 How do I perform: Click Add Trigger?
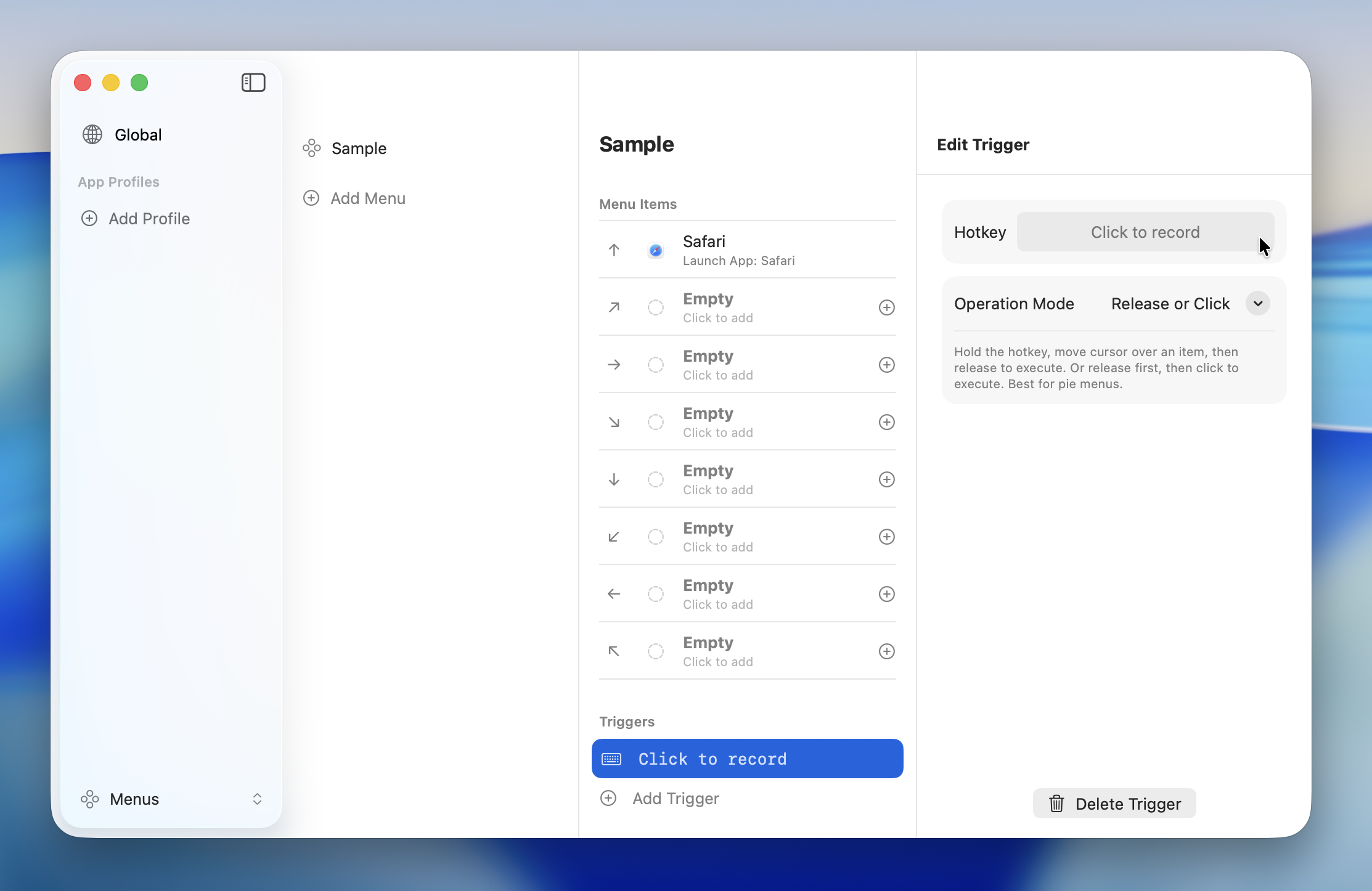[x=674, y=798]
